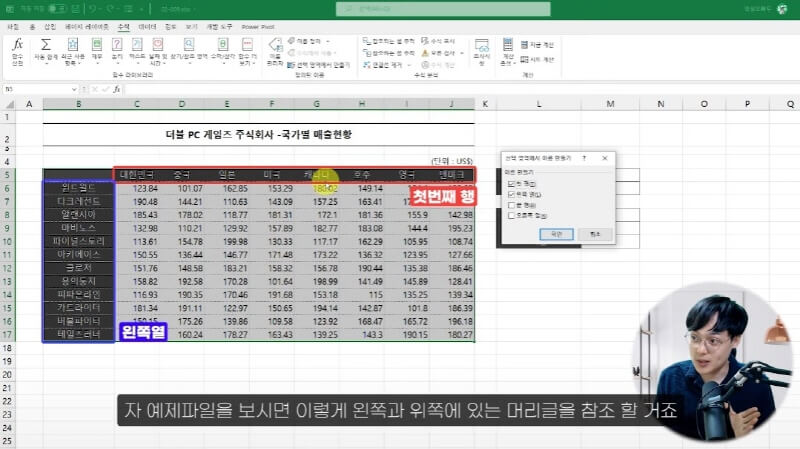
Task: Click cell value 195.23
Action: [460, 228]
